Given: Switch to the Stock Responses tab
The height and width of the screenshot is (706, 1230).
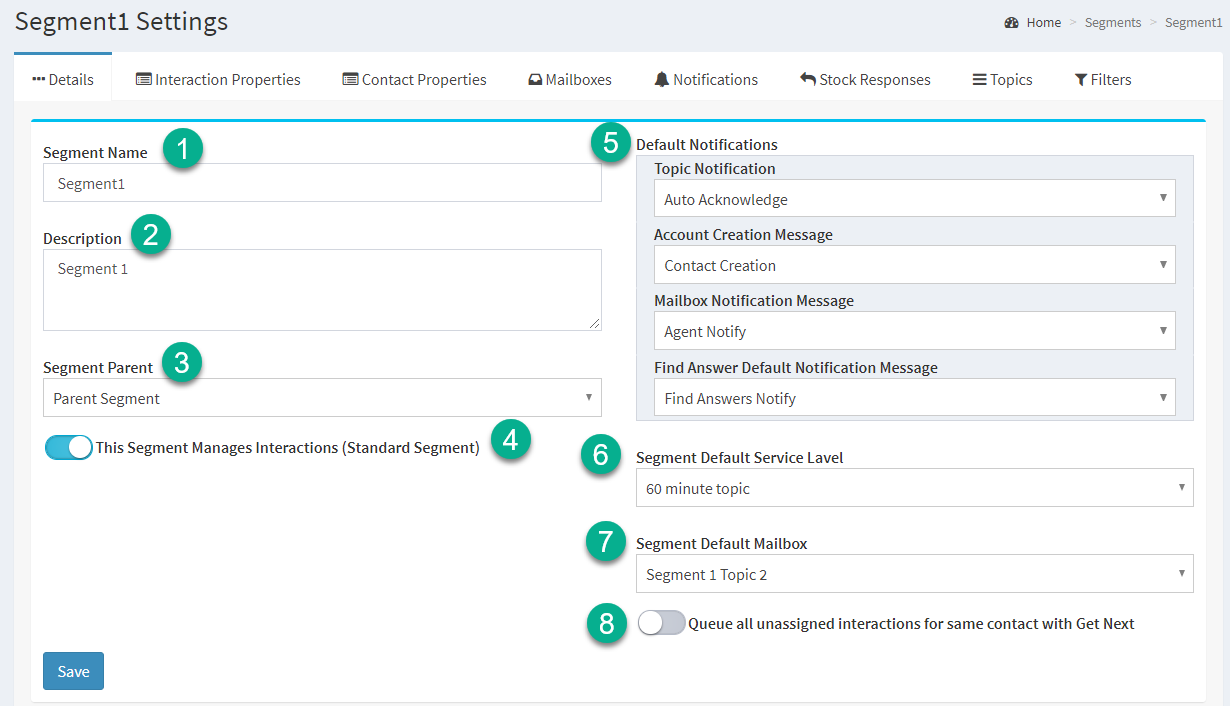Looking at the screenshot, I should pos(865,79).
